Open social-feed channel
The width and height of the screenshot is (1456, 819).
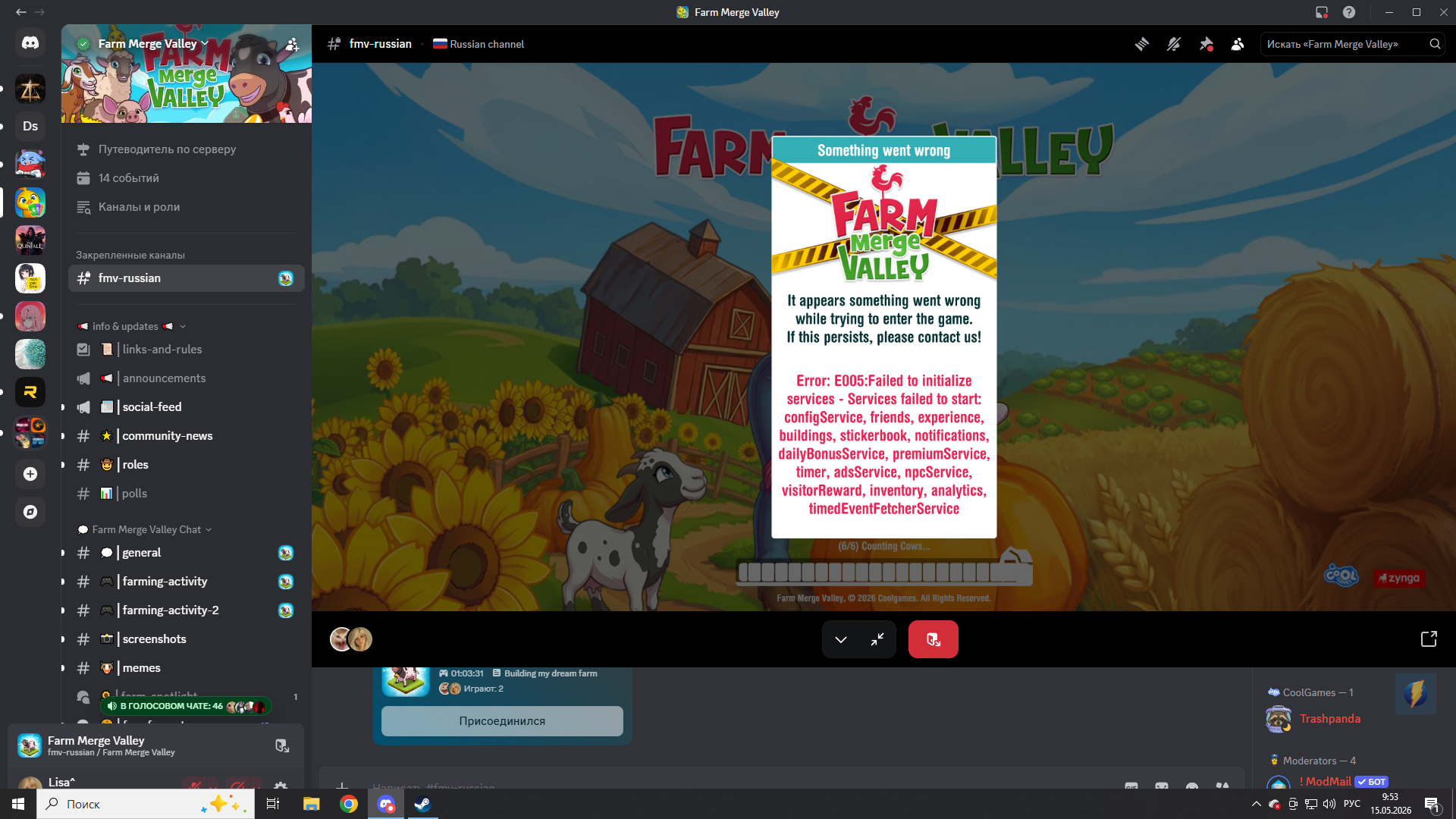tap(187, 407)
